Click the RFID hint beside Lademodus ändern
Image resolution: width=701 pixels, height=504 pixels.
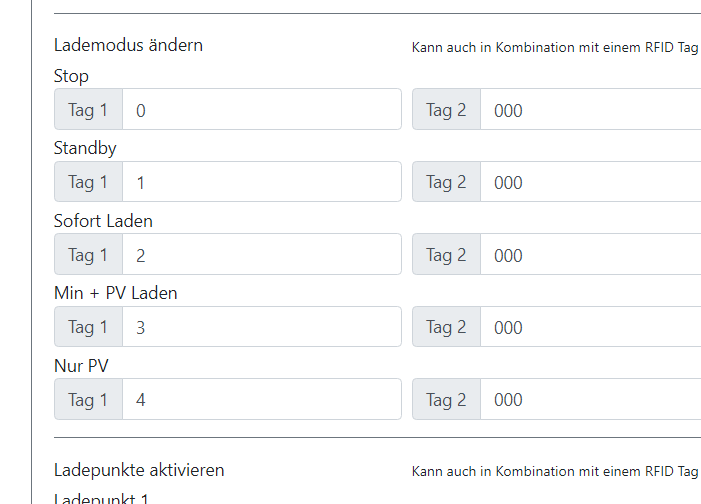(555, 47)
